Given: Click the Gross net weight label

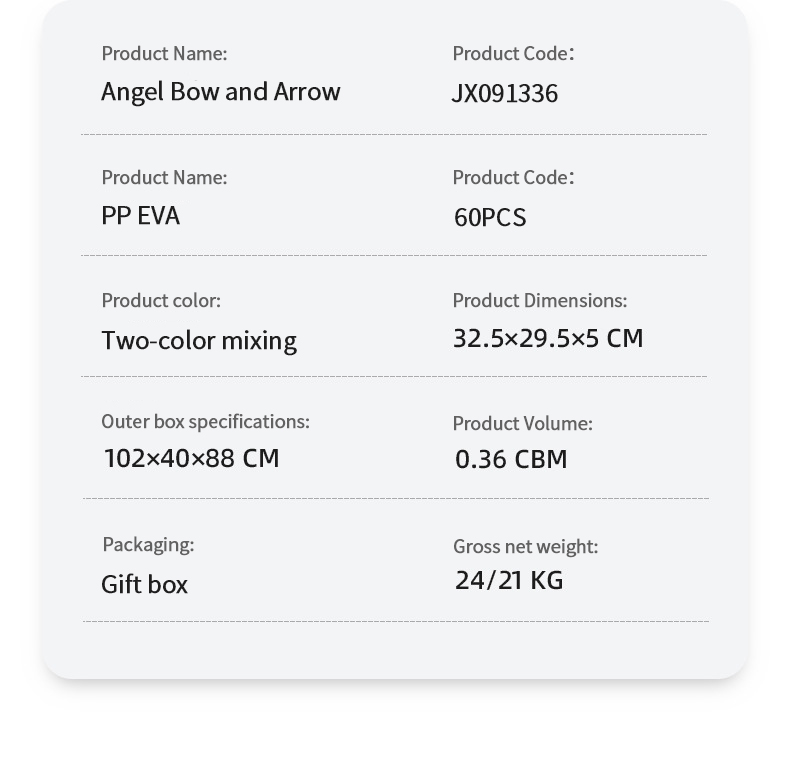Looking at the screenshot, I should [525, 546].
